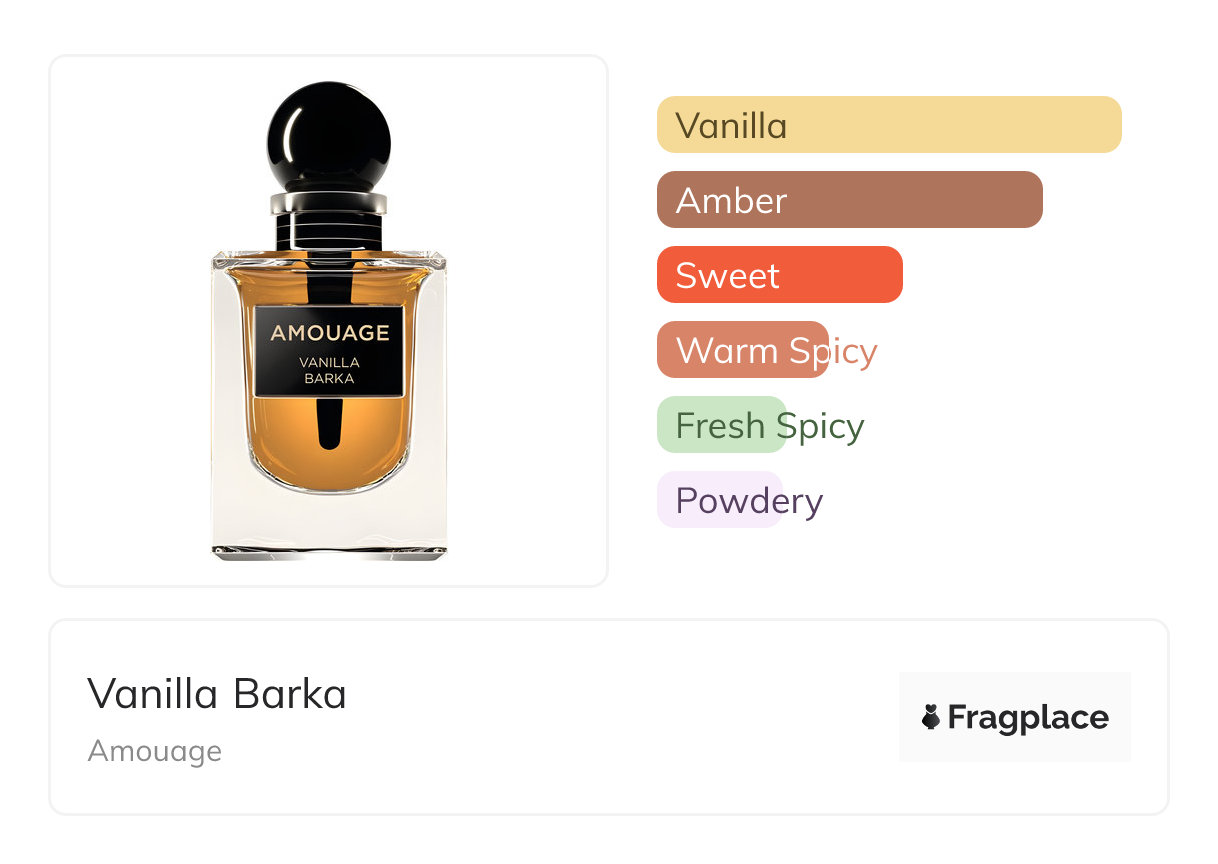Select the lilac Powdery accord bar
The image size is (1218, 864).
click(x=719, y=500)
